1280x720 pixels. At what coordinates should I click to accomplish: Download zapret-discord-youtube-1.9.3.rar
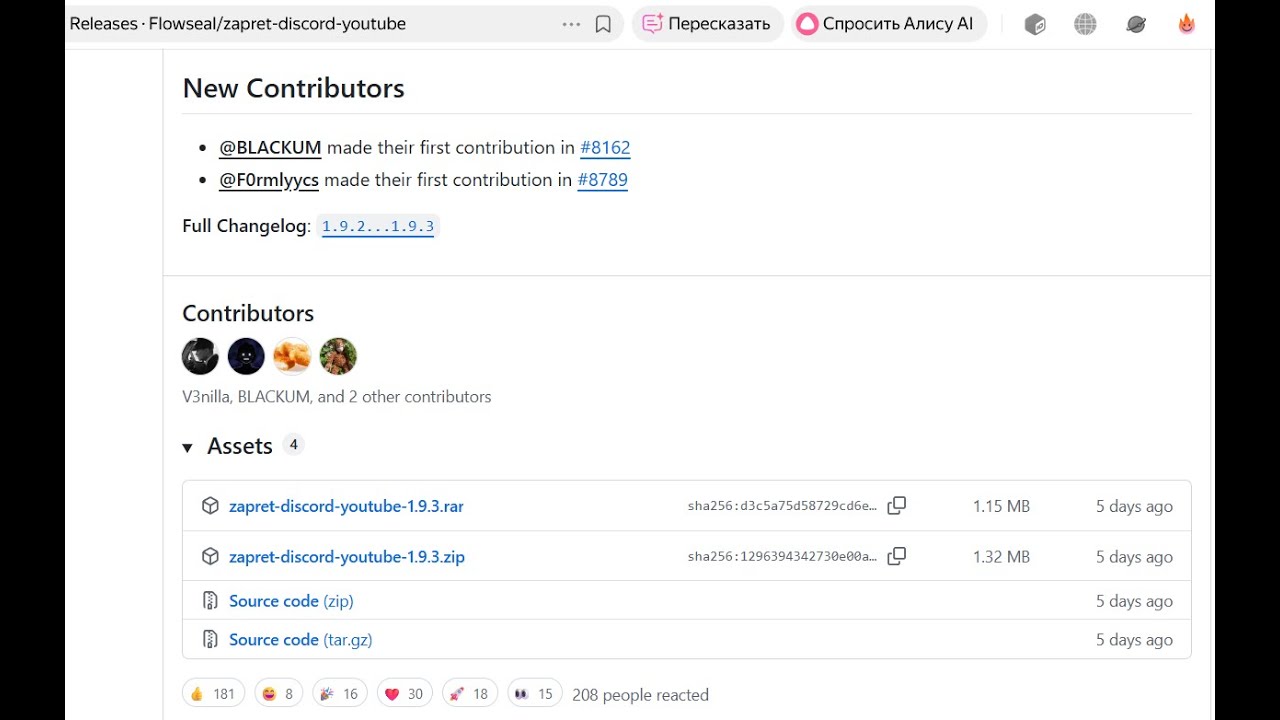[x=346, y=506]
